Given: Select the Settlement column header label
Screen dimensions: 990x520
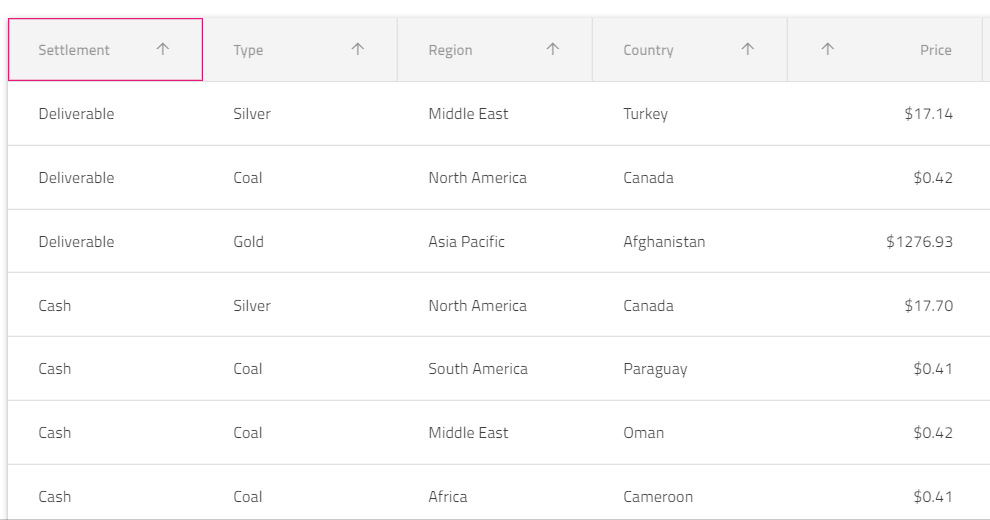Looking at the screenshot, I should (74, 50).
